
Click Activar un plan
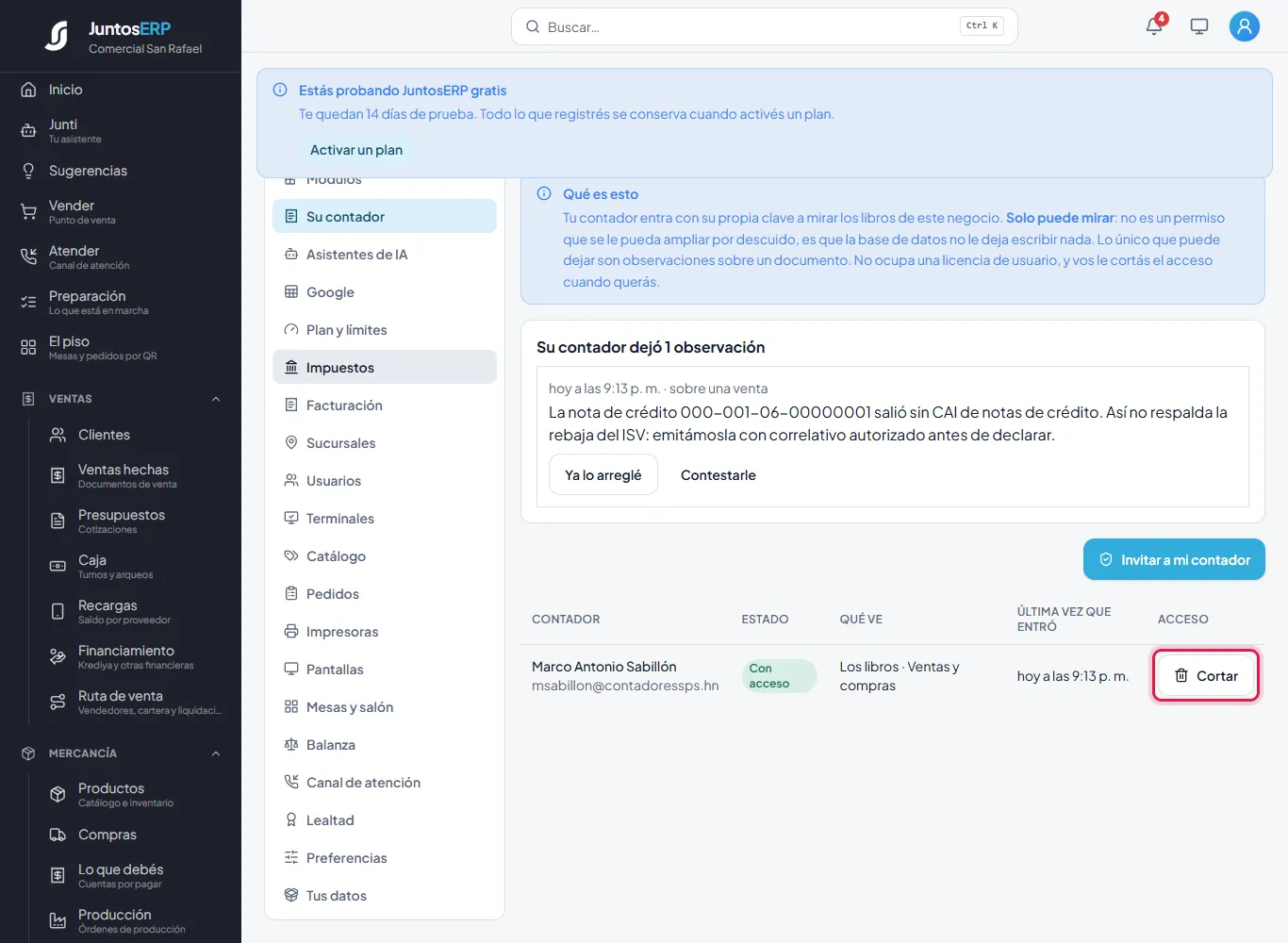point(356,150)
